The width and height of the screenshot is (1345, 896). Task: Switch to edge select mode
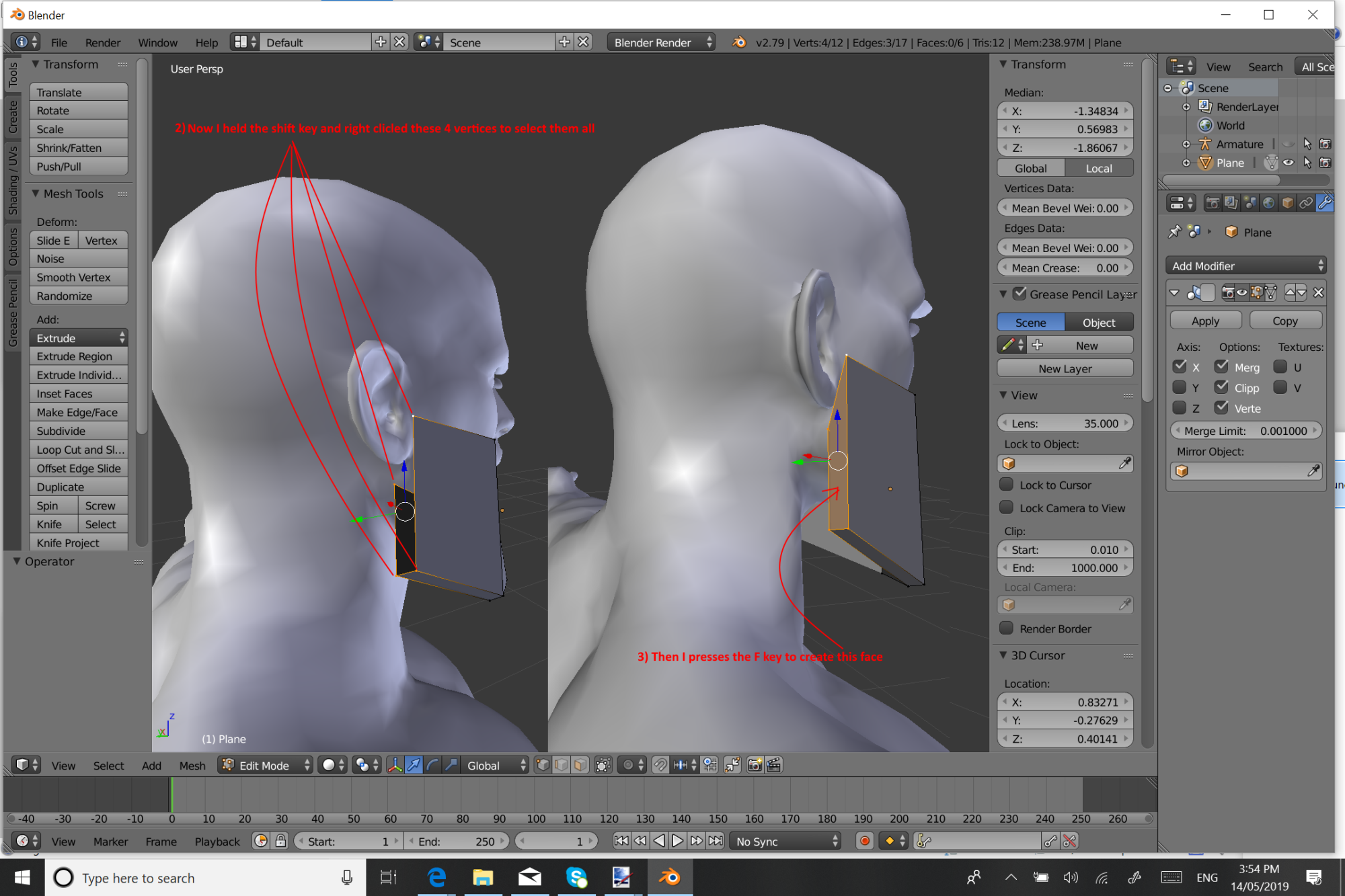coord(562,765)
